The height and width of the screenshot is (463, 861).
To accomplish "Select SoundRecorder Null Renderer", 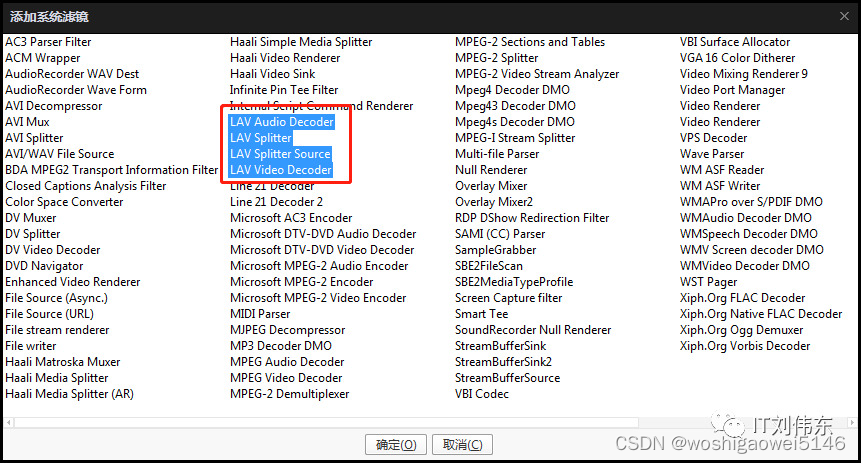I will coord(533,330).
